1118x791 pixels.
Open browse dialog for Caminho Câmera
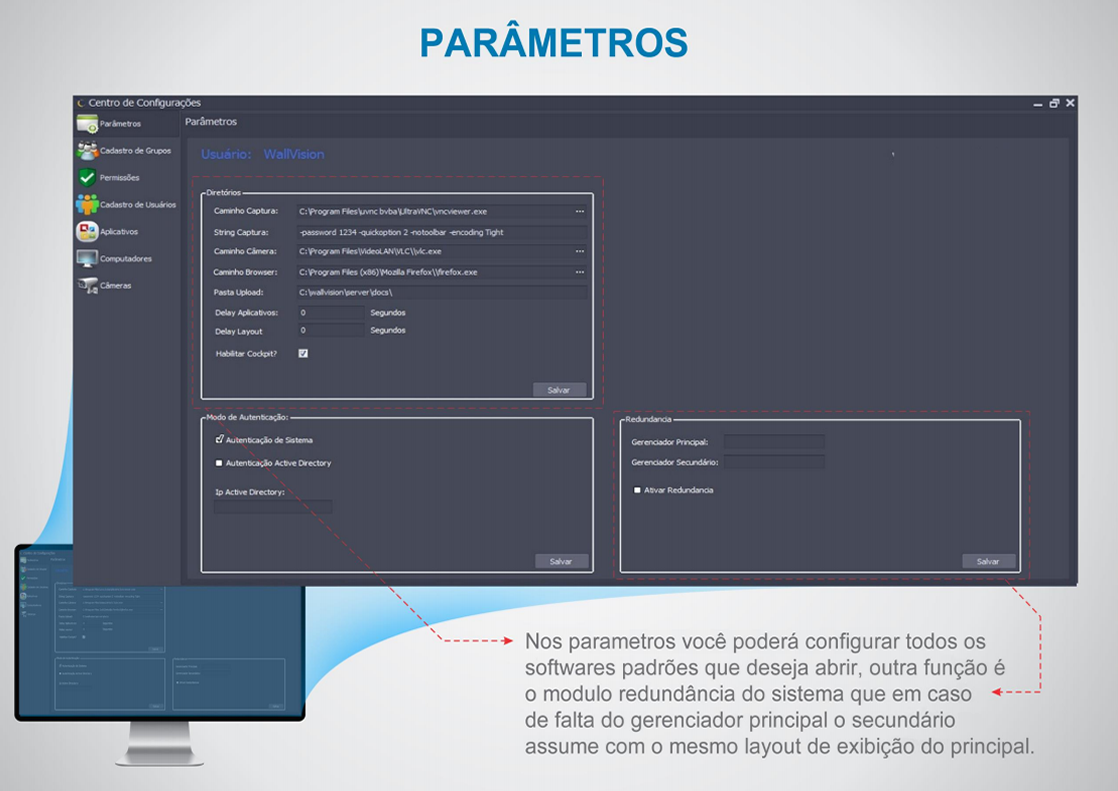click(579, 252)
